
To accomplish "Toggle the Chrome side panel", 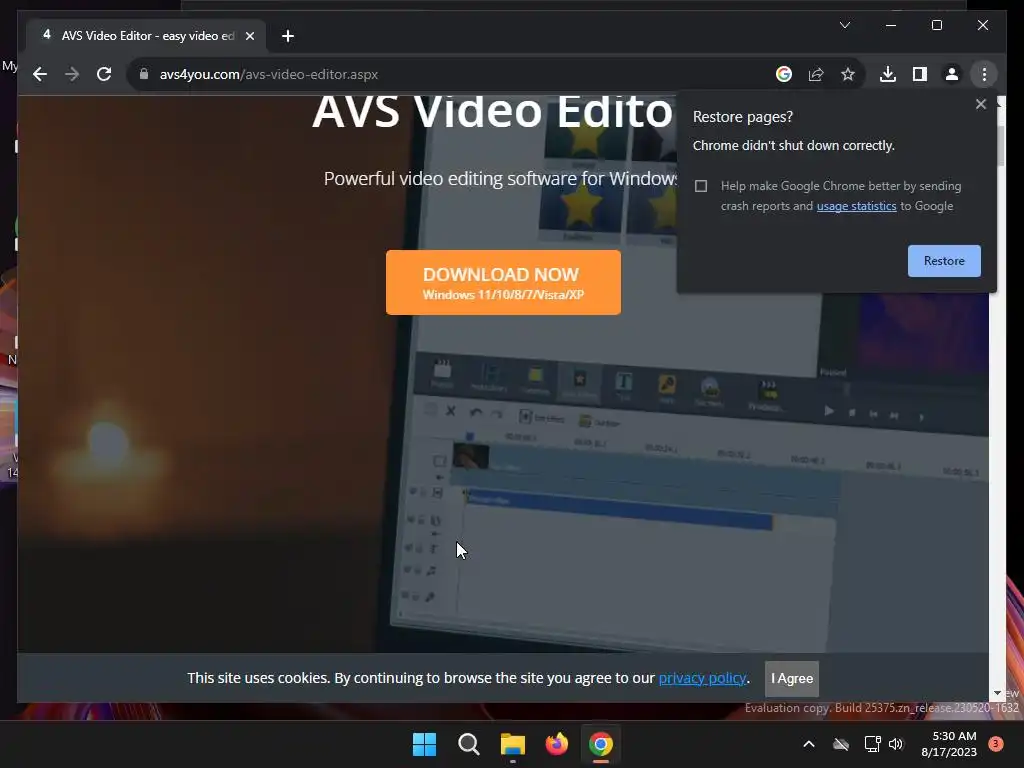I will [920, 74].
